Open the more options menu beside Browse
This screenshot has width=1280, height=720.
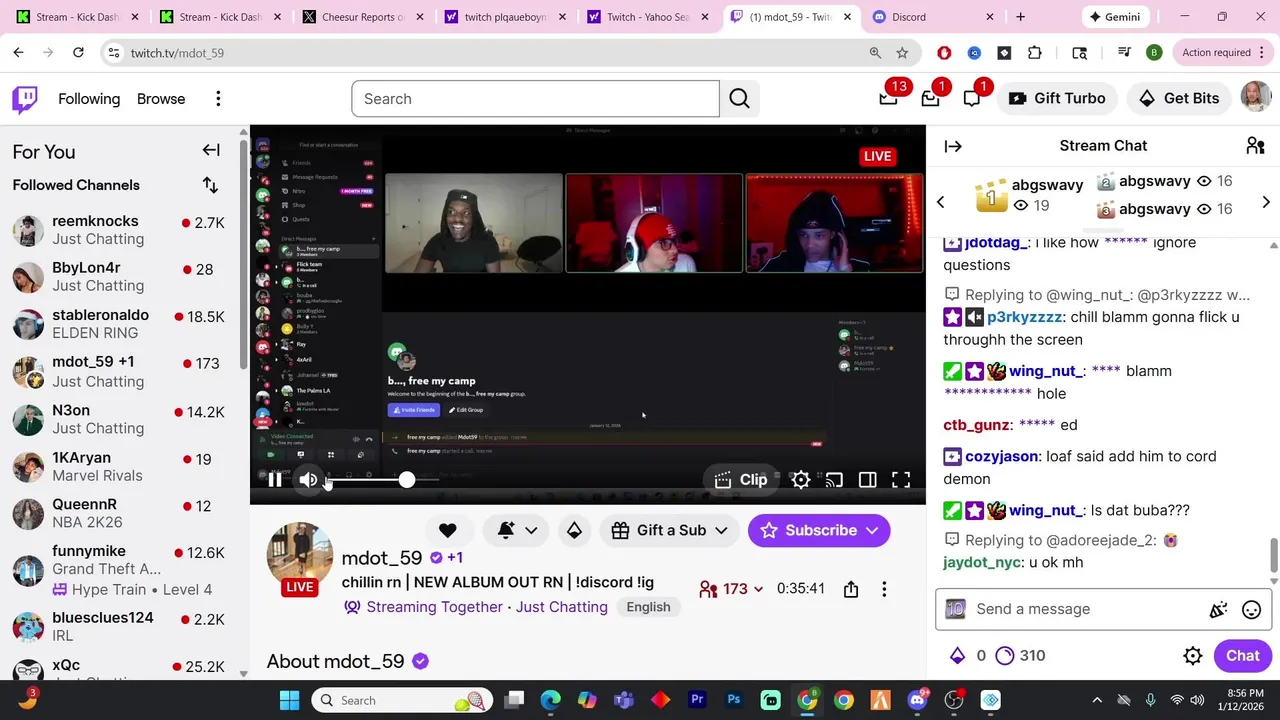tap(218, 99)
